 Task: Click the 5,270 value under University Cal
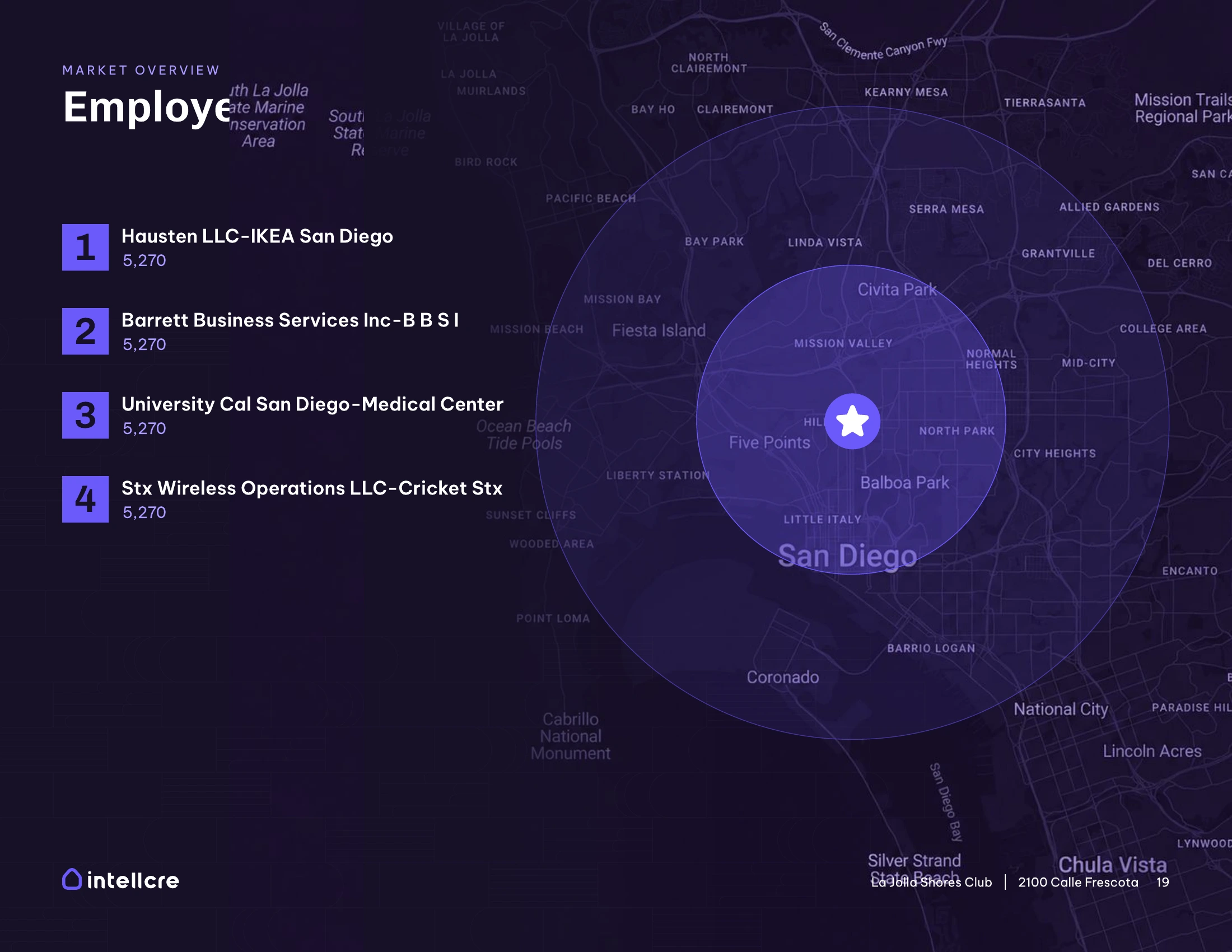144,428
